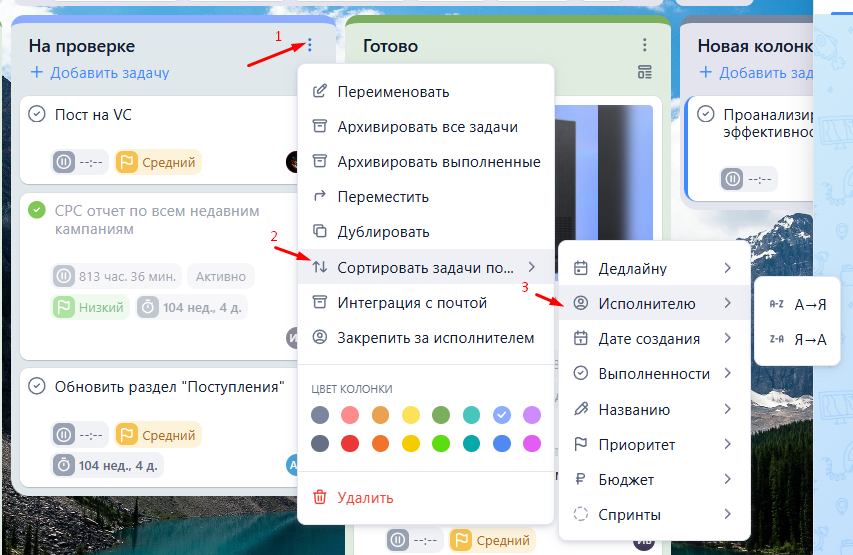This screenshot has width=853, height=555.
Task: Choose Переименовать from the column menu
Action: [x=426, y=91]
